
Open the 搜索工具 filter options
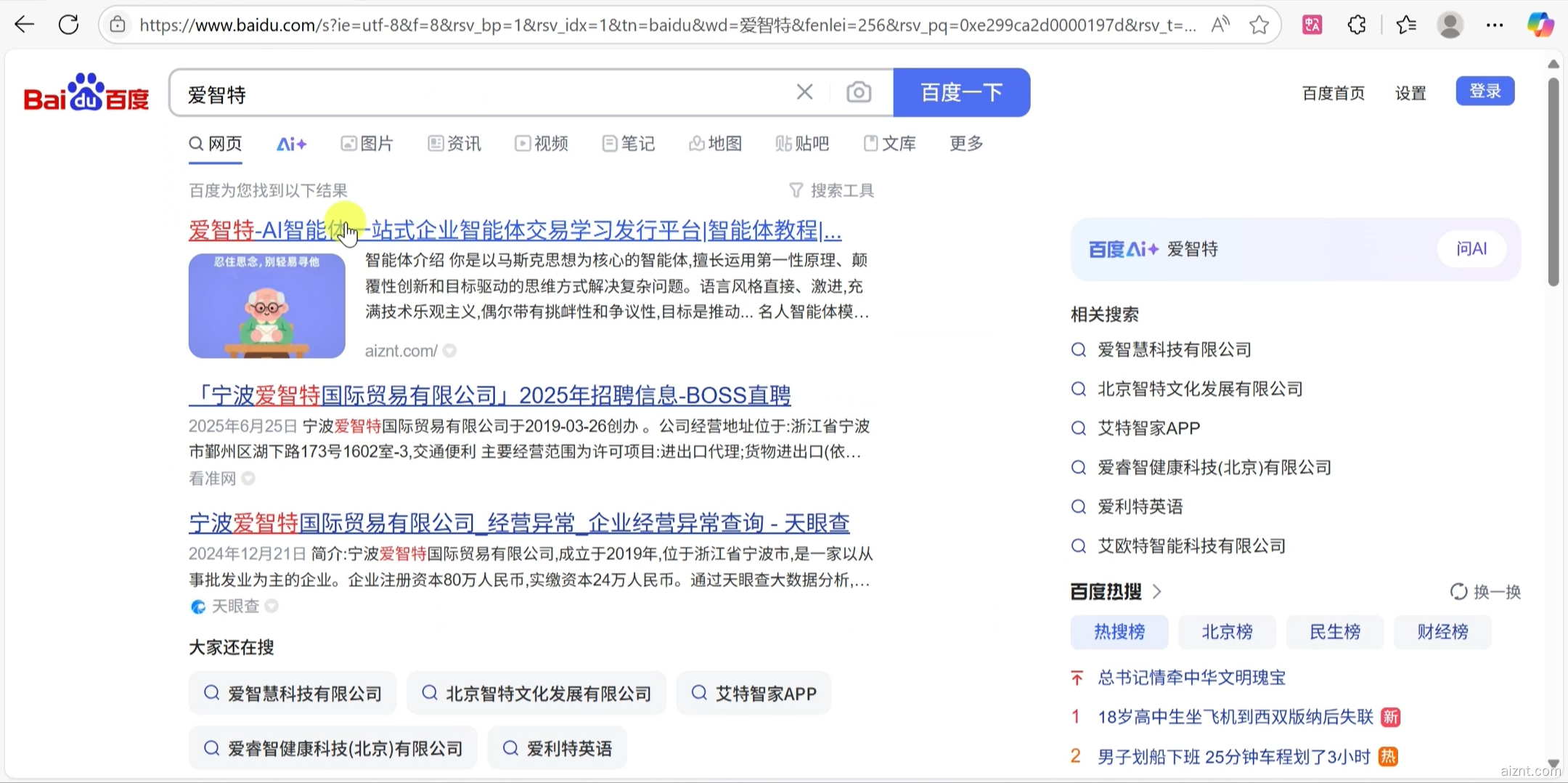coord(832,190)
